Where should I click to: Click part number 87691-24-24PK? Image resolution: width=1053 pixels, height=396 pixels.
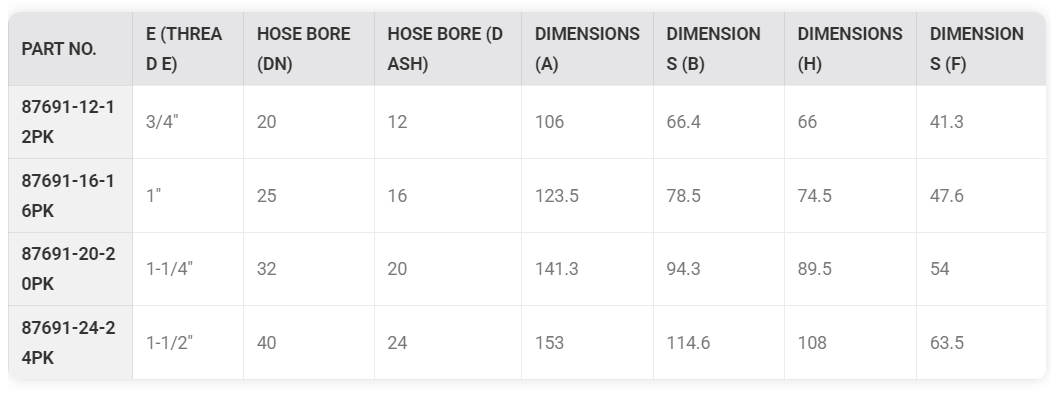[68, 343]
